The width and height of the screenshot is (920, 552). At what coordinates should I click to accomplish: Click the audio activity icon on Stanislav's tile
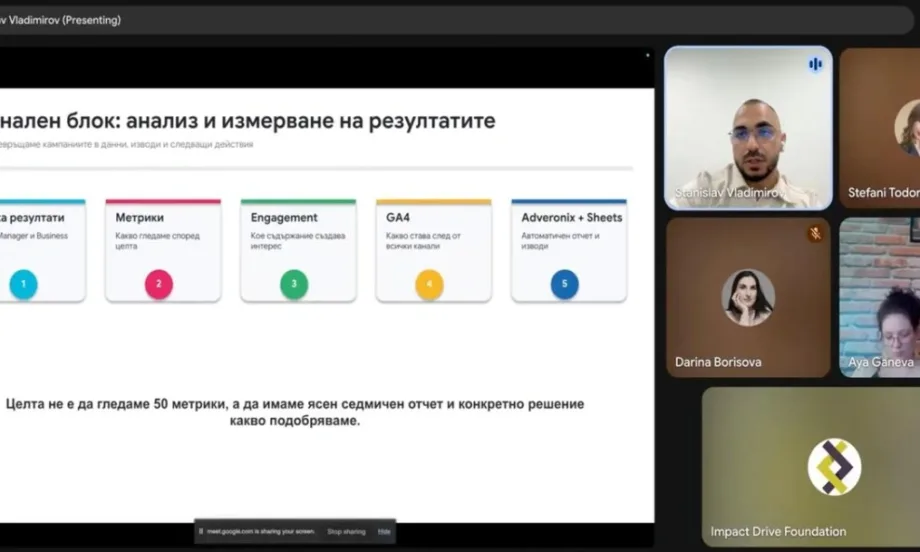(815, 64)
